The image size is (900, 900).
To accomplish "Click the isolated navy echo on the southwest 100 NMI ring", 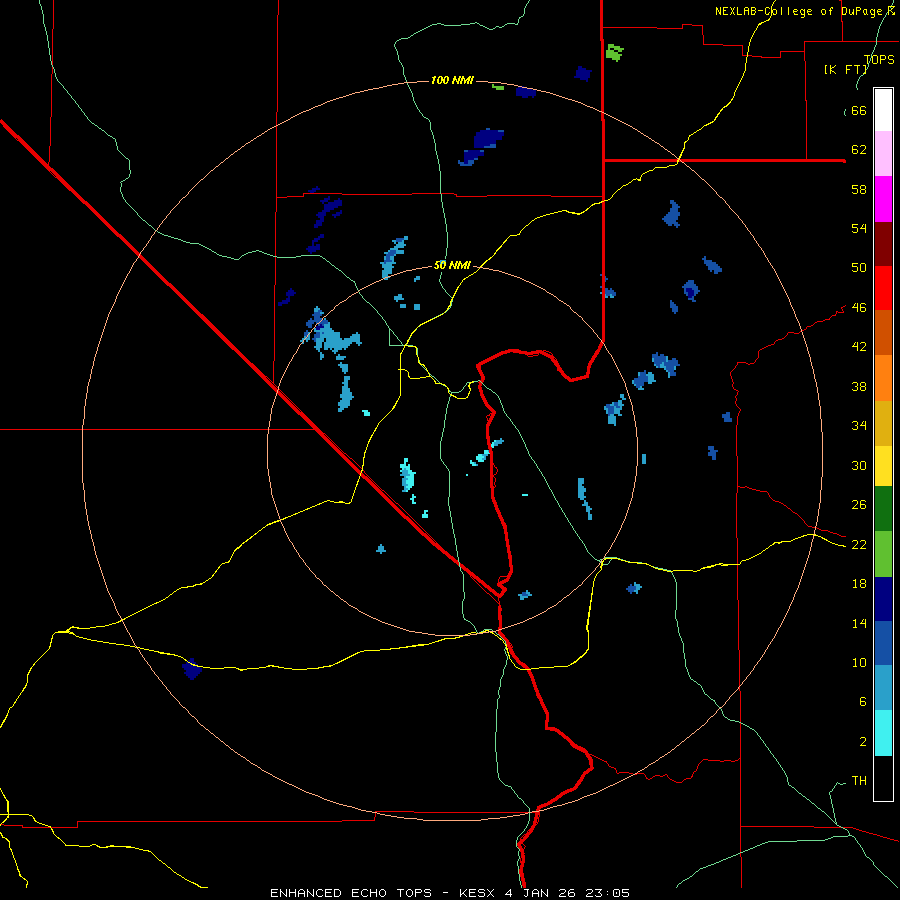I will click(192, 669).
